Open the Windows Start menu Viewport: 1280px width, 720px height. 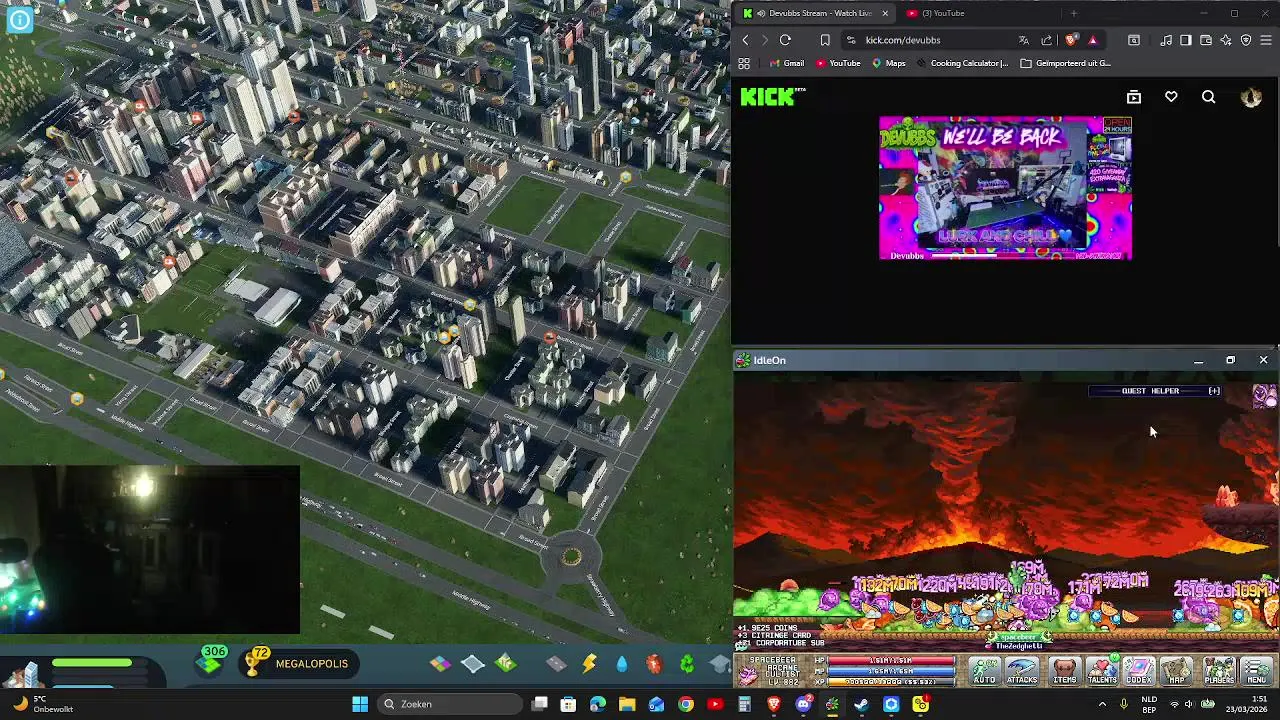(x=360, y=704)
